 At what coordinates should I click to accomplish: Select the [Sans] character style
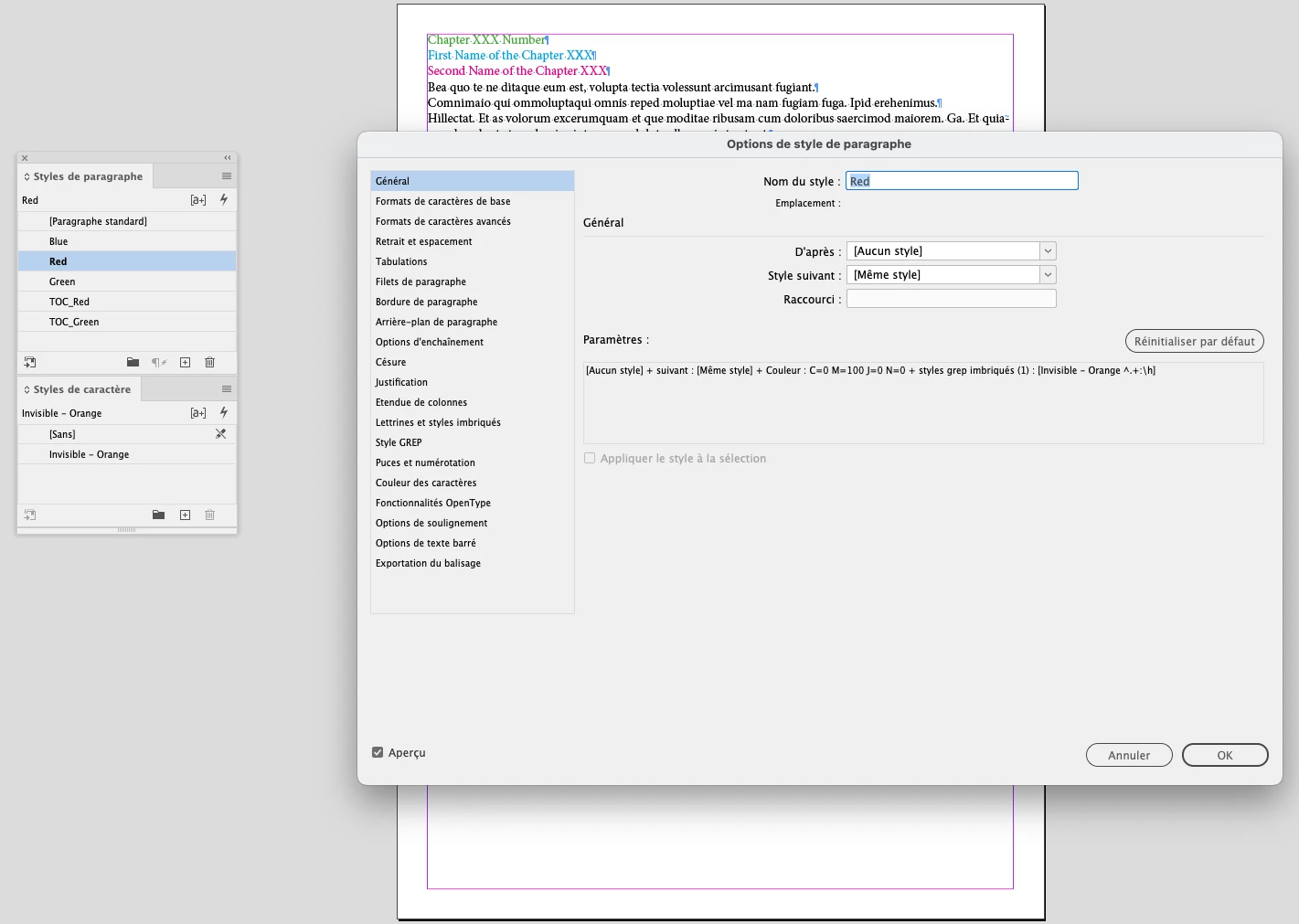coord(127,434)
